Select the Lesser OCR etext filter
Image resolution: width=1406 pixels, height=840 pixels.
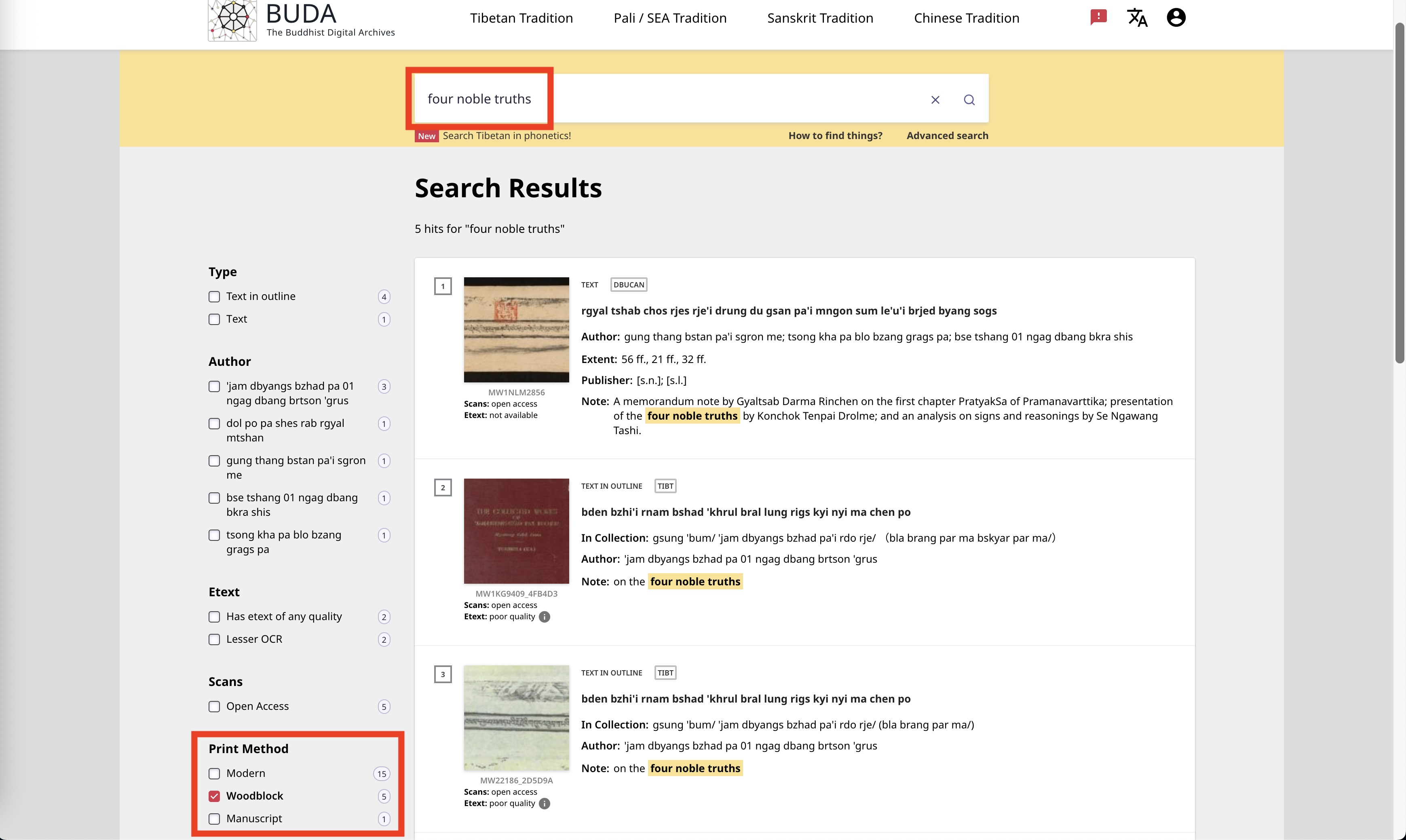(x=214, y=639)
